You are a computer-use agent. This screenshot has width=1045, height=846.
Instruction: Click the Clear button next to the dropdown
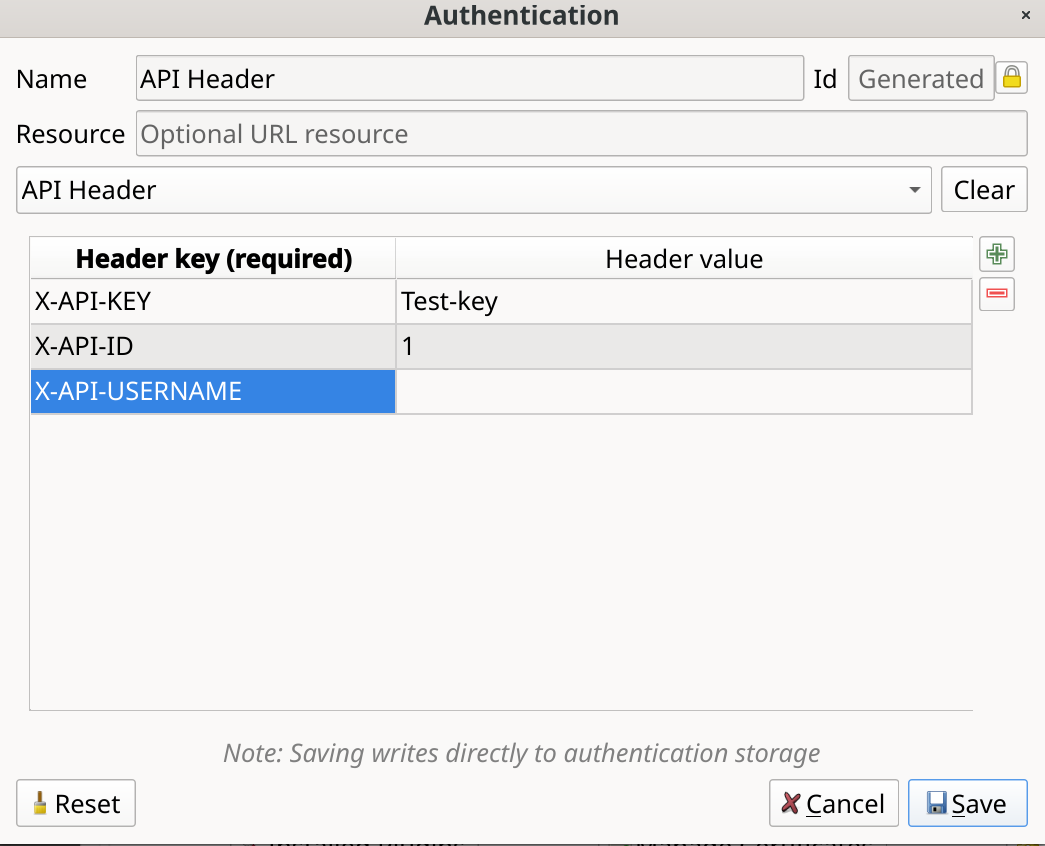point(984,189)
